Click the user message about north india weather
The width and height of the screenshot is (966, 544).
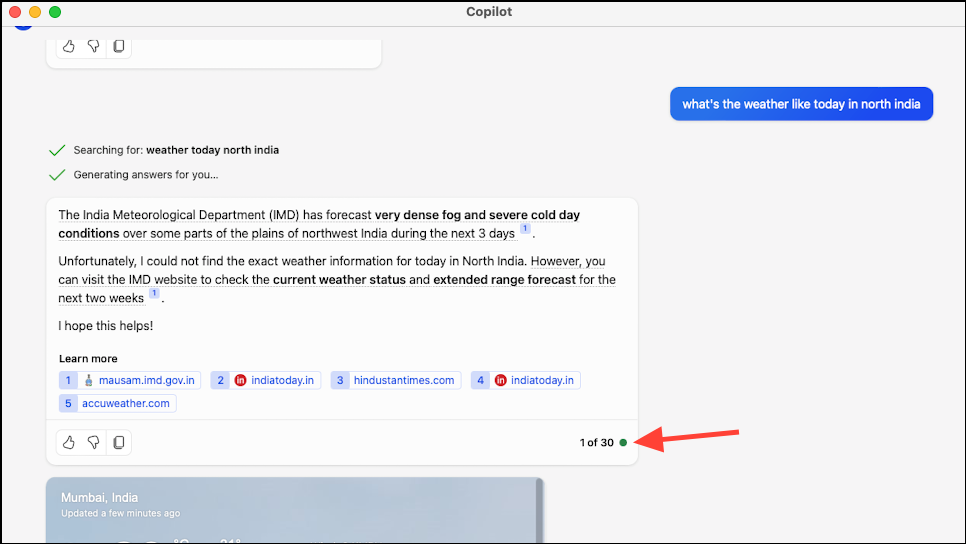[802, 104]
